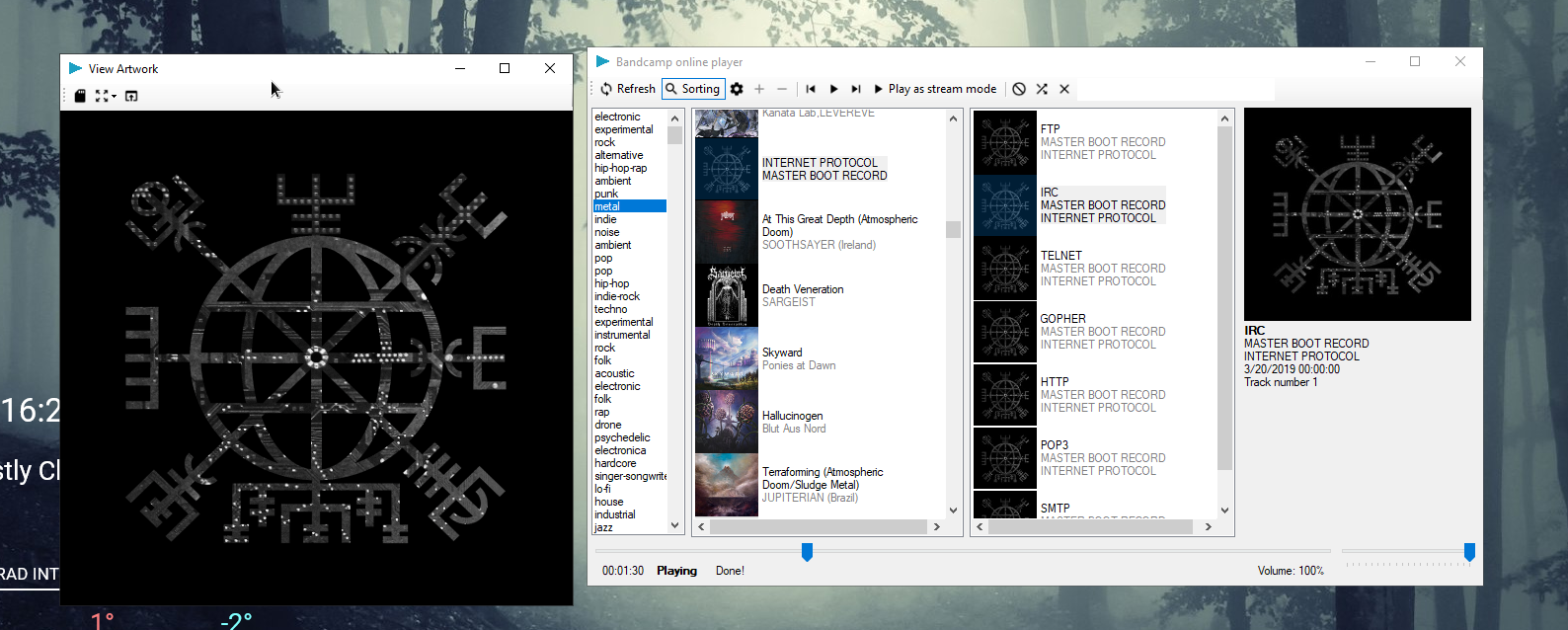Select the 'metal' genre tag
Screen dimensions: 1568x630
(x=630, y=206)
